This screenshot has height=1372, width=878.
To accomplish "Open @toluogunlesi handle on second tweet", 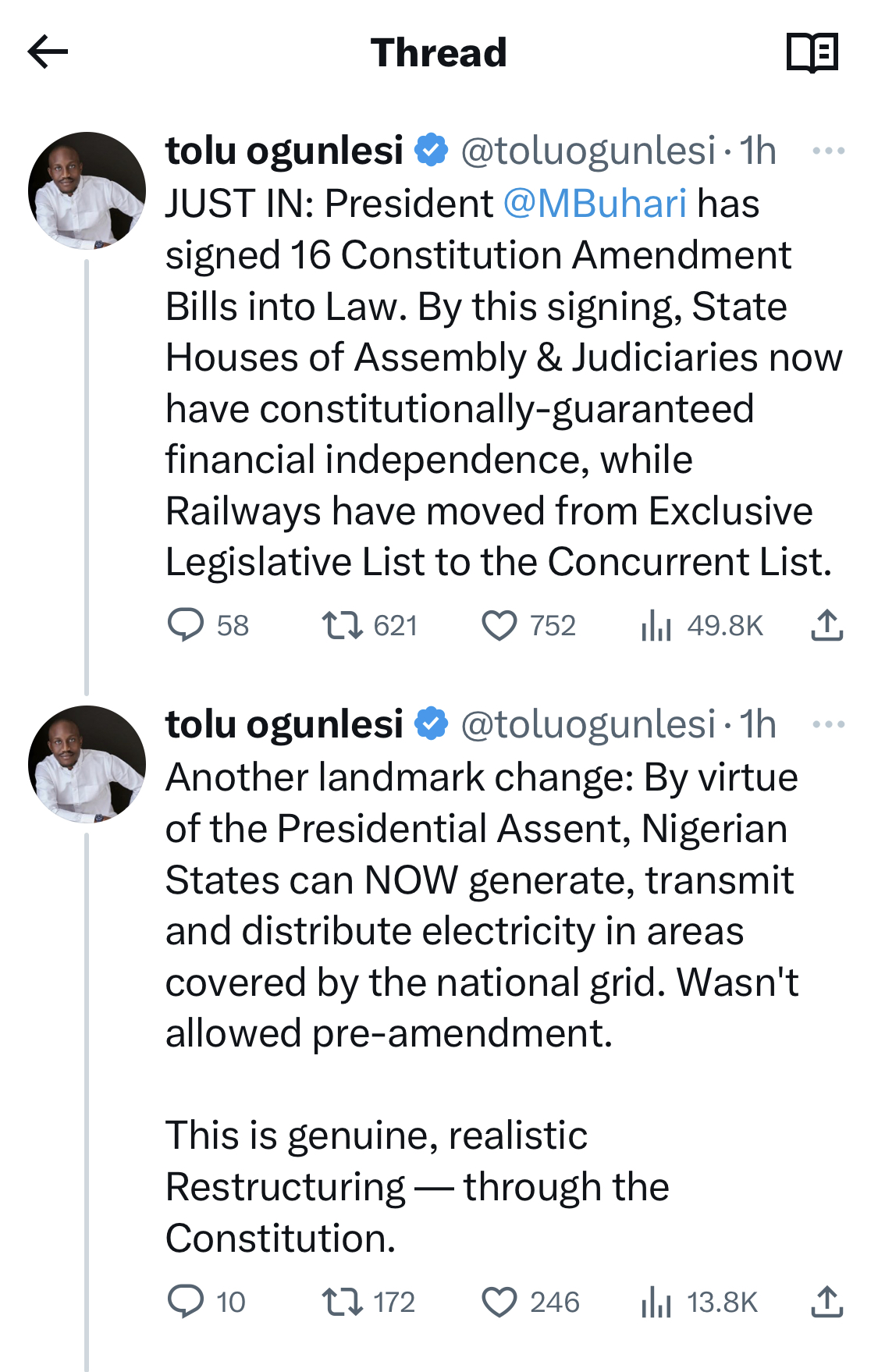I will pos(588,724).
